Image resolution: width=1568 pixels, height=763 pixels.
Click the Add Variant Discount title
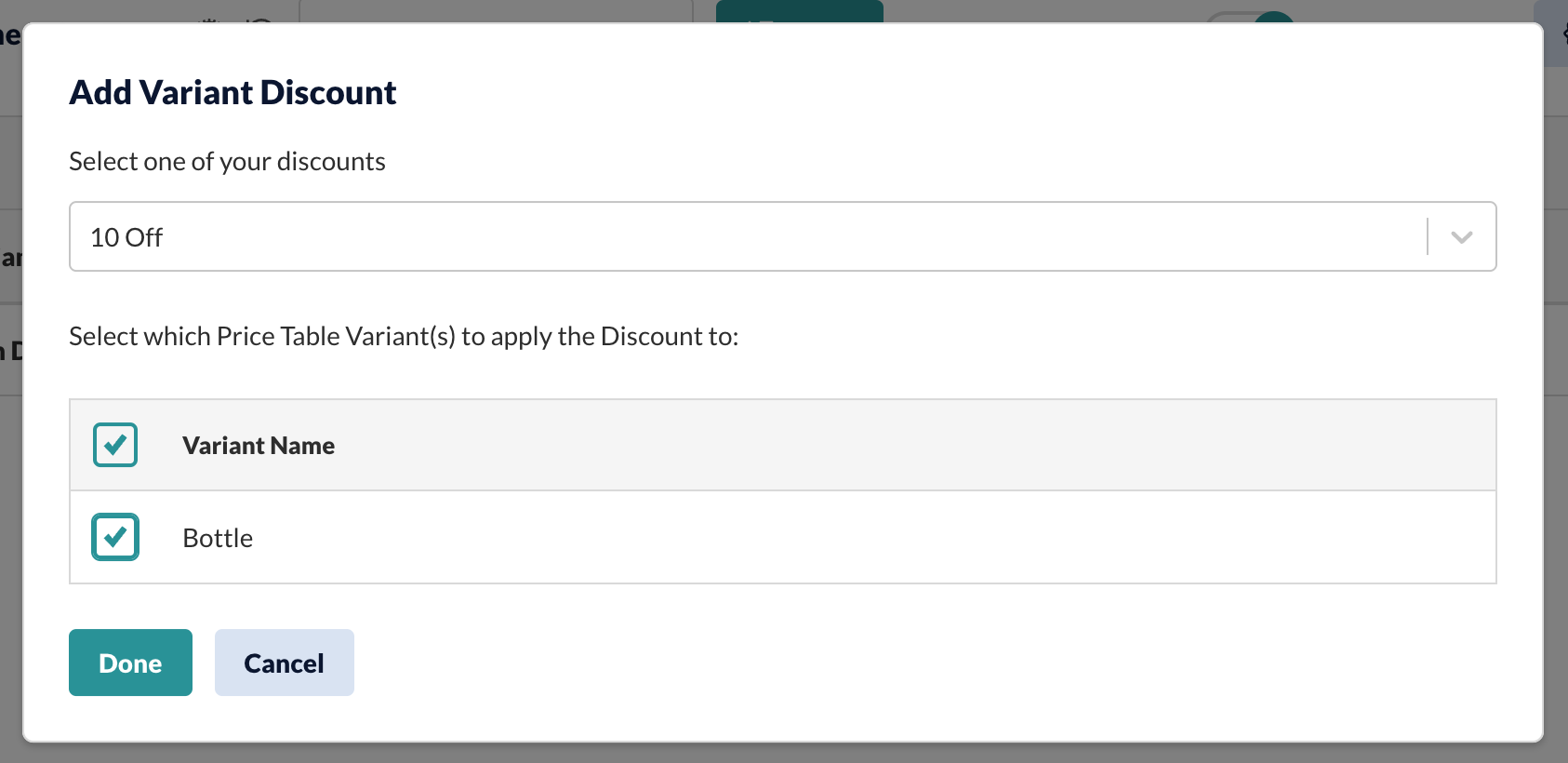coord(233,92)
